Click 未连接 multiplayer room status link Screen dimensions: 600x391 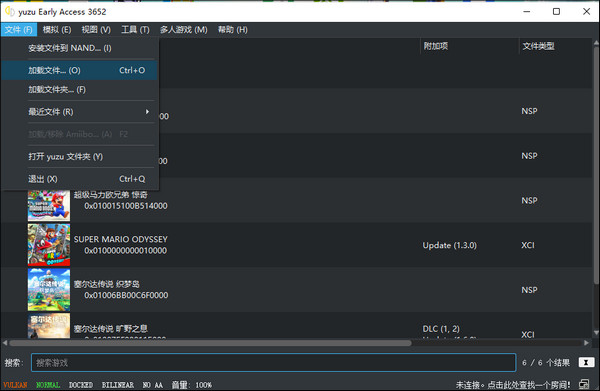point(513,384)
